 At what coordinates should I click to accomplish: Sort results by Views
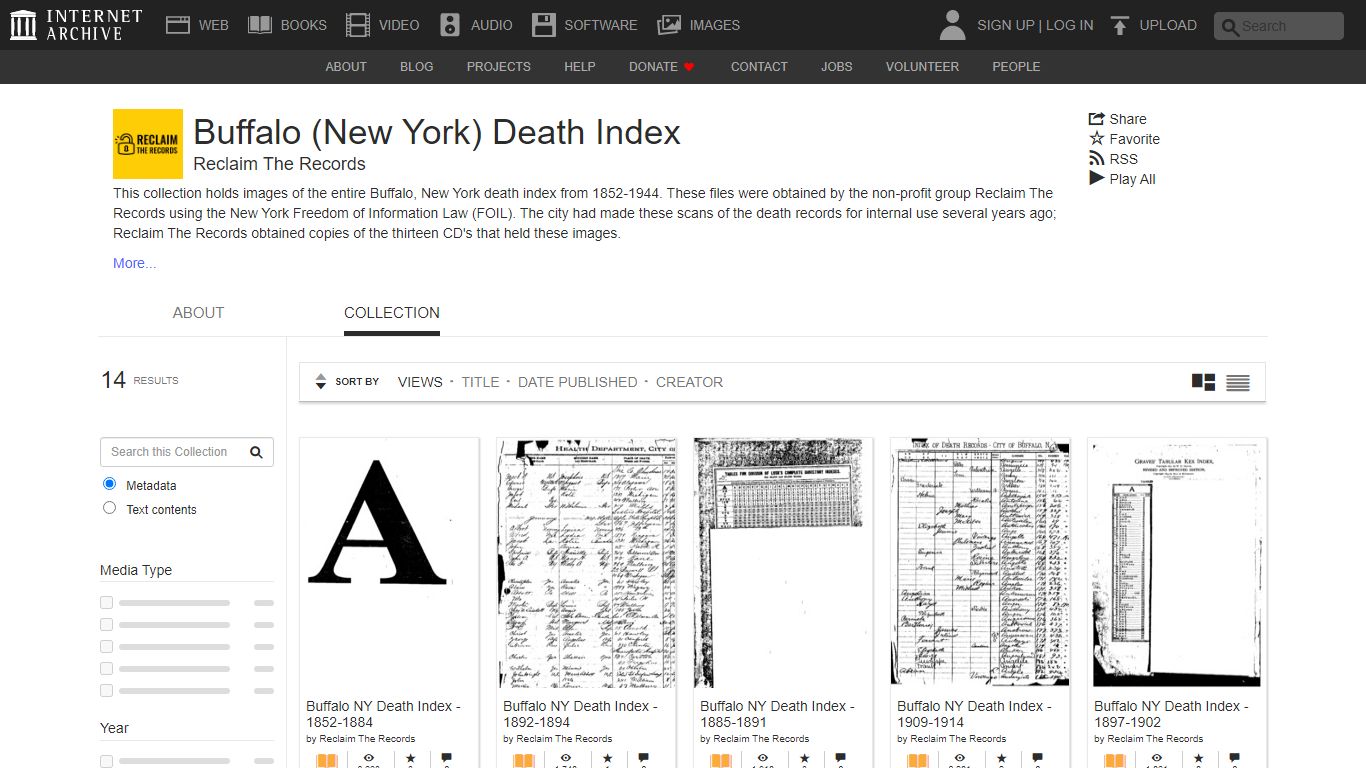pyautogui.click(x=420, y=382)
